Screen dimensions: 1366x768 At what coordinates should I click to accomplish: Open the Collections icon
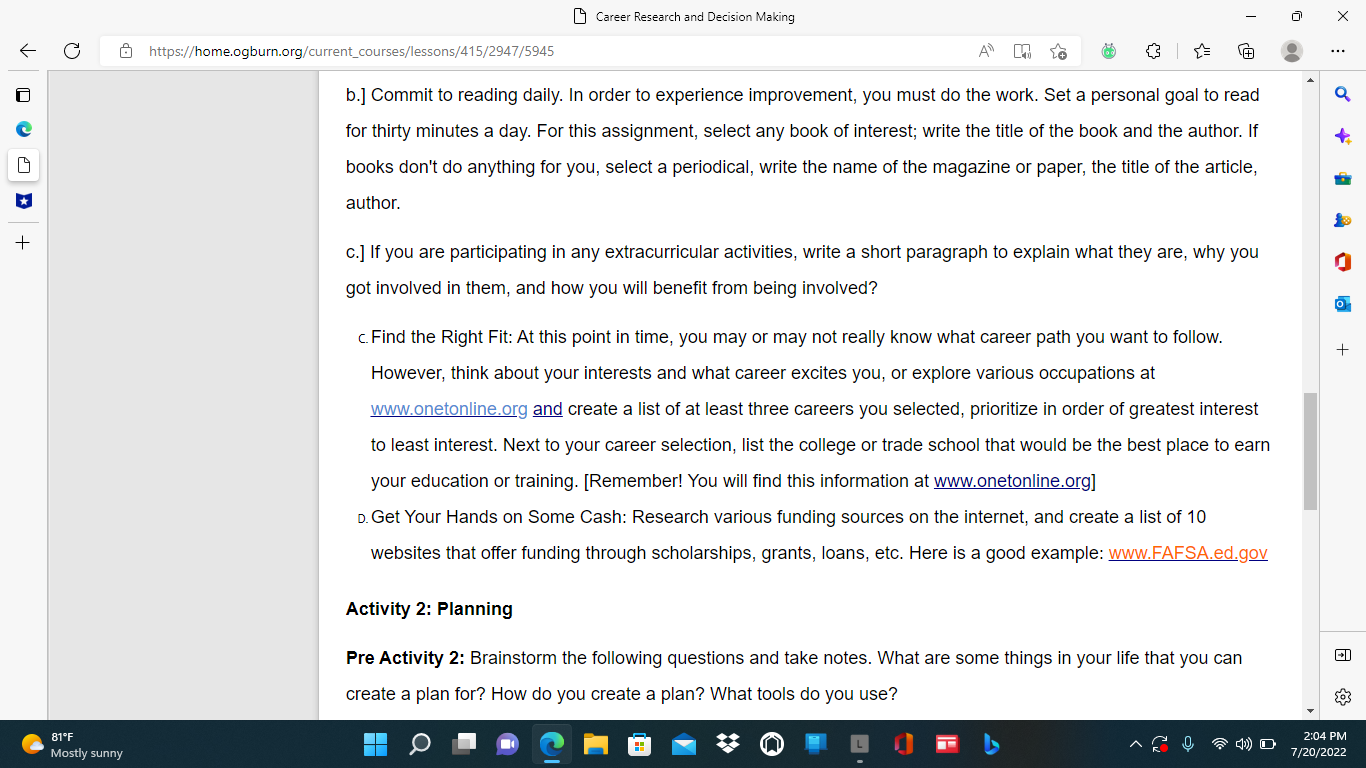click(x=1245, y=49)
